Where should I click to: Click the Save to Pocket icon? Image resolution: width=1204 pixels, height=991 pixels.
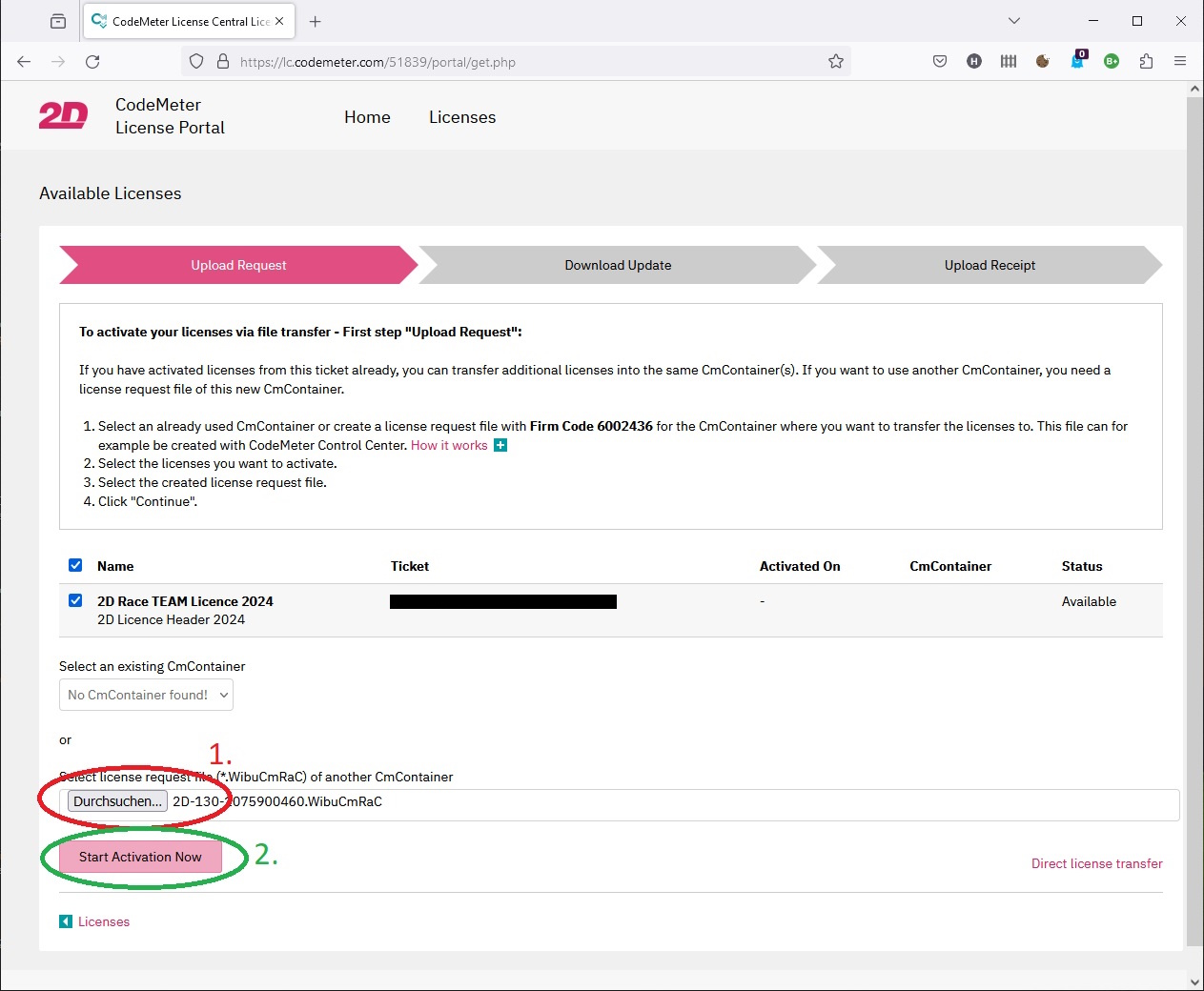(940, 62)
